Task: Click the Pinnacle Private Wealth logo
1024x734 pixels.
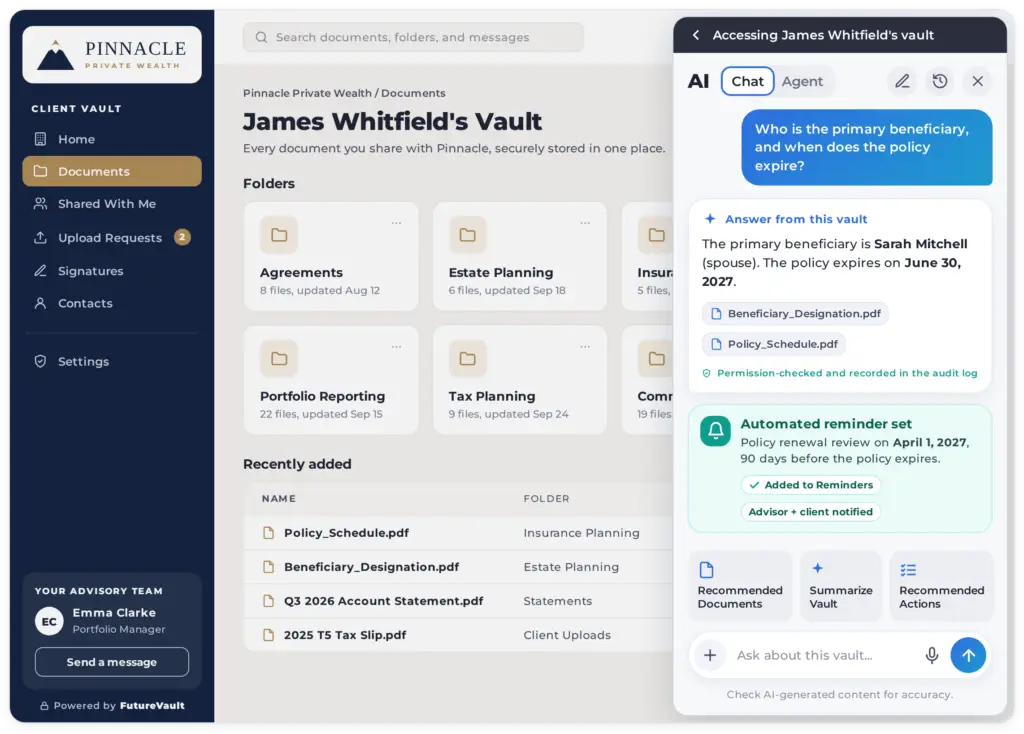Action: (x=112, y=55)
